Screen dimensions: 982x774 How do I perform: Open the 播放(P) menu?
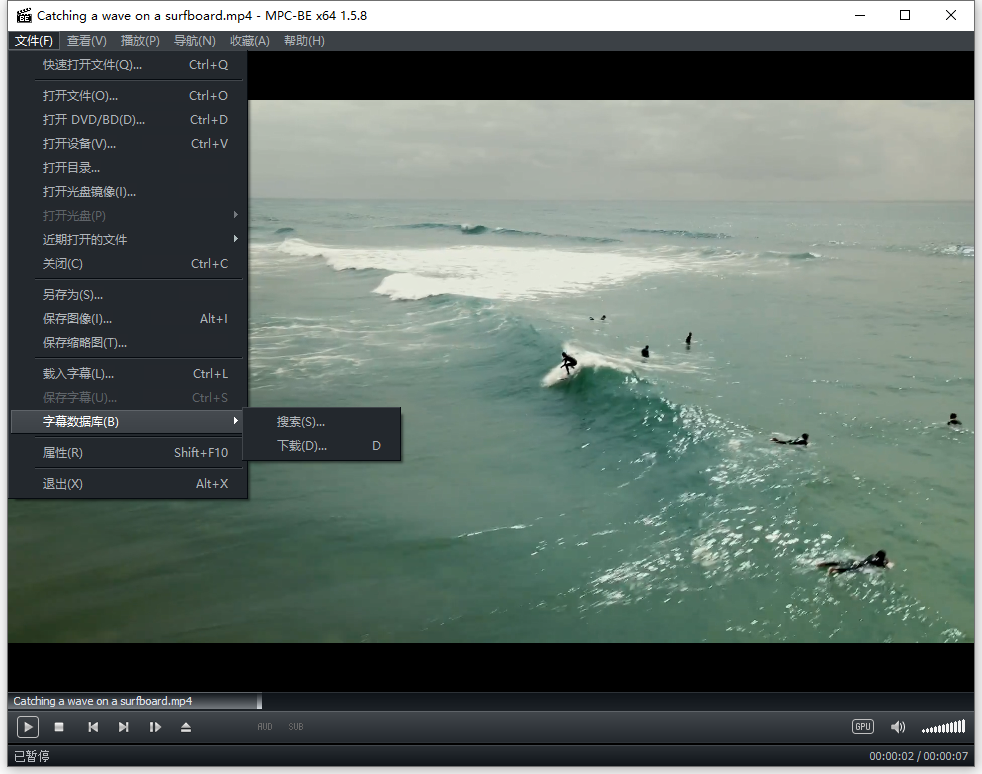pyautogui.click(x=140, y=41)
